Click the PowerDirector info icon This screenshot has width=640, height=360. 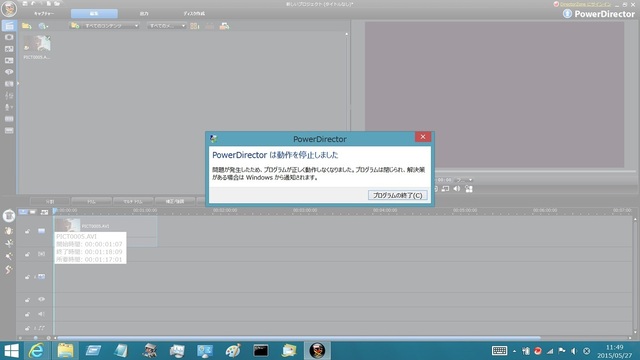[567, 13]
